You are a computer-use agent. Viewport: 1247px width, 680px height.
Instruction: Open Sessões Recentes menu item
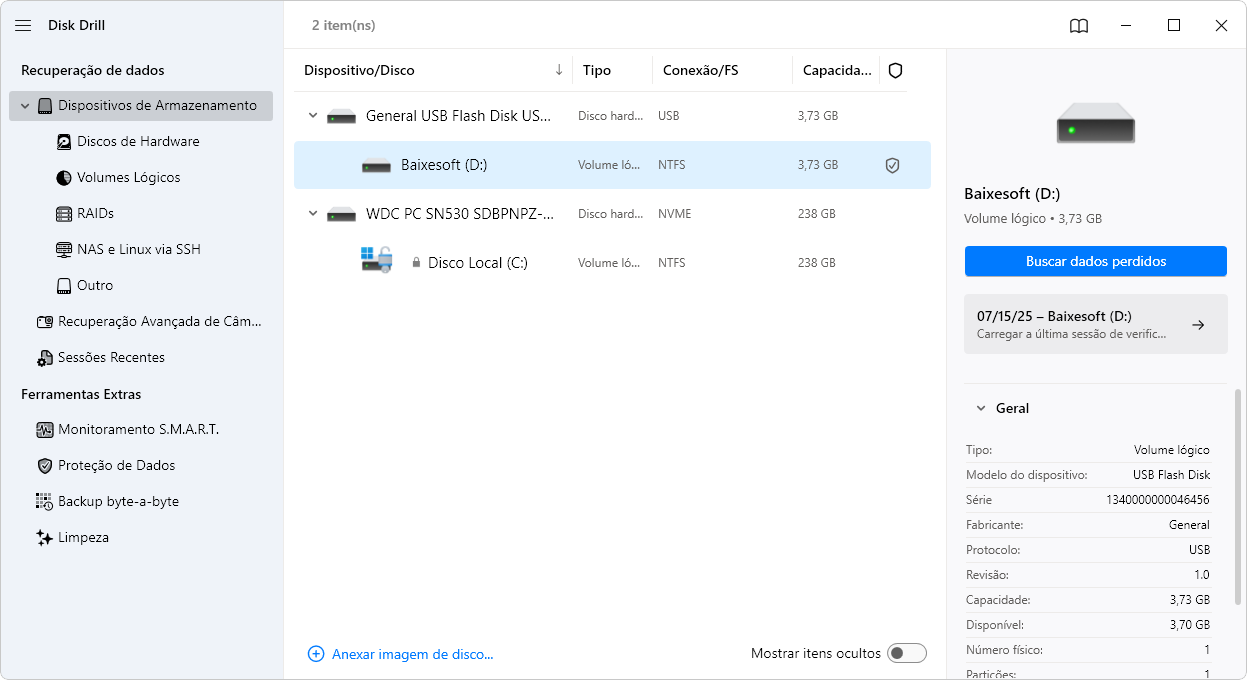(x=111, y=357)
